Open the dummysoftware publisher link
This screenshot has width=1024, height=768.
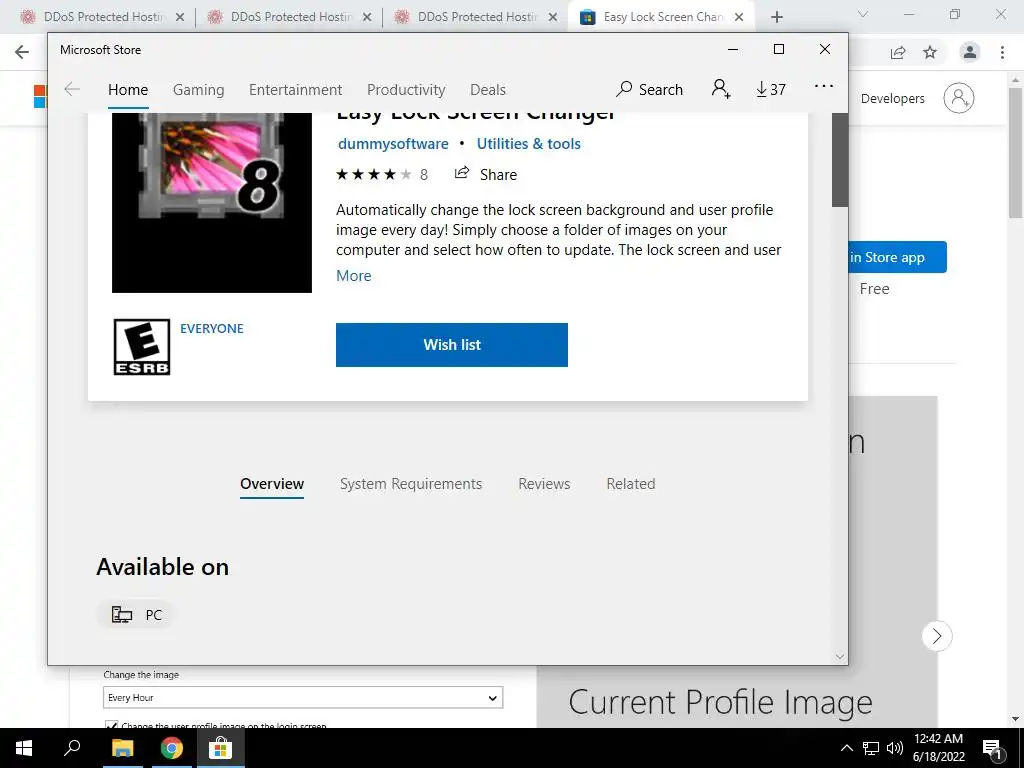tap(393, 144)
